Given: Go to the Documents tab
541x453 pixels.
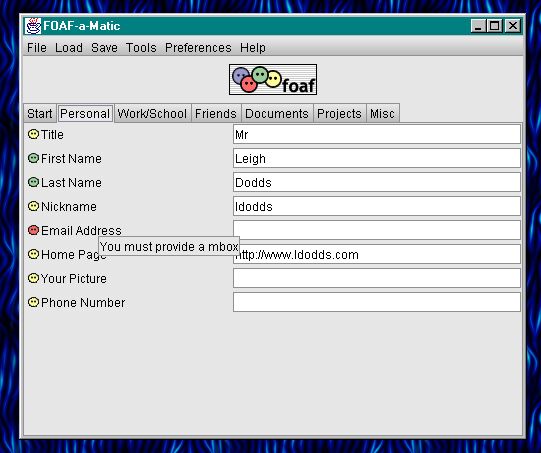Looking at the screenshot, I should [x=277, y=114].
